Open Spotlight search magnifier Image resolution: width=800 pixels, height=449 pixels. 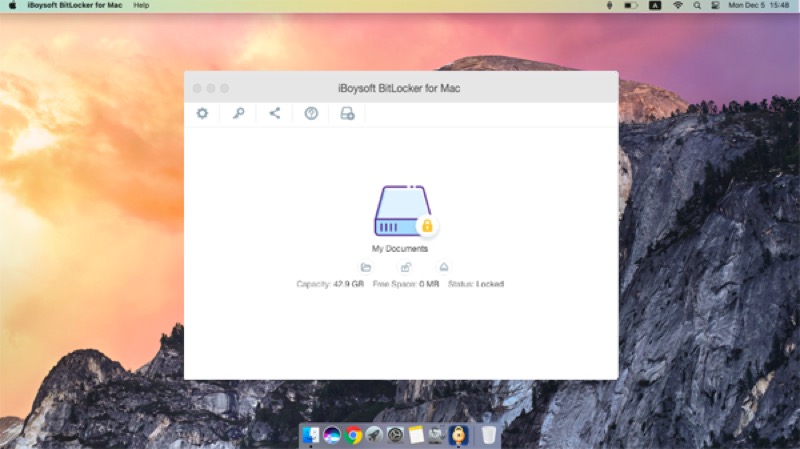[x=697, y=5]
